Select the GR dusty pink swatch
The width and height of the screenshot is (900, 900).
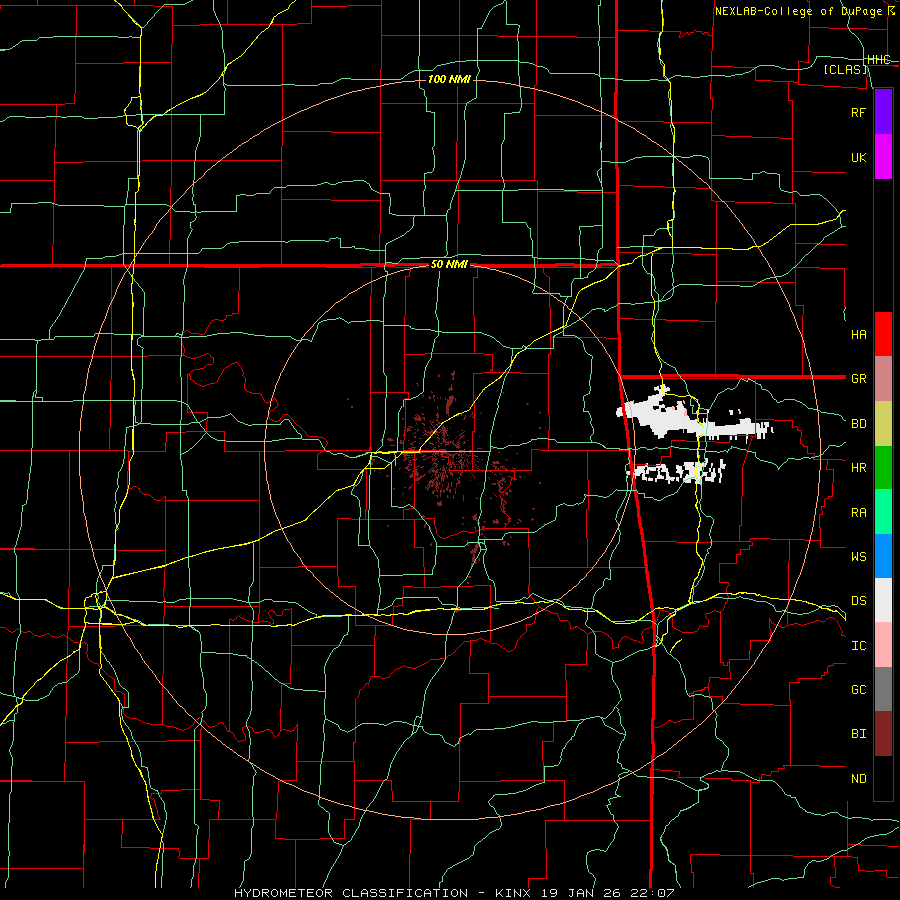pyautogui.click(x=883, y=379)
